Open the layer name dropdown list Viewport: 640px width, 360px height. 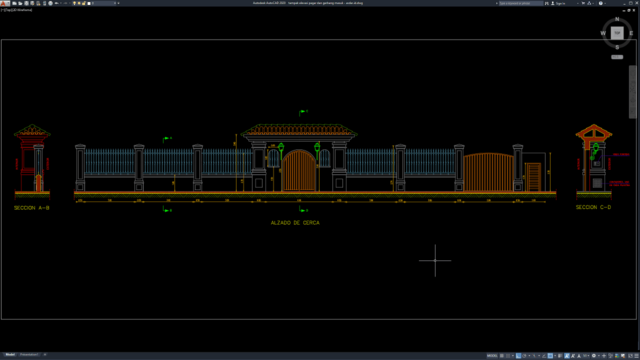(x=115, y=3)
